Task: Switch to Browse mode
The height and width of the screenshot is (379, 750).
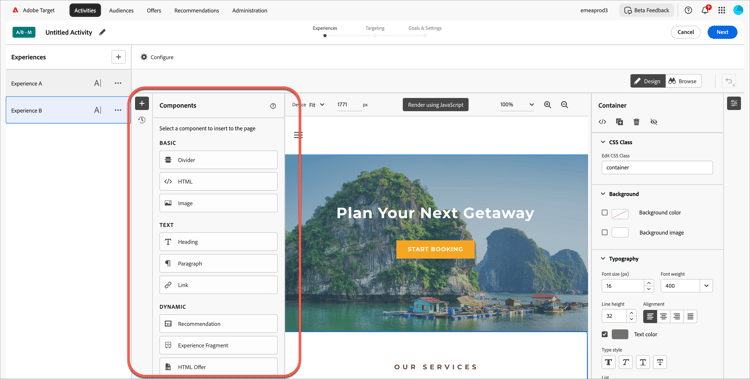Action: (x=683, y=81)
